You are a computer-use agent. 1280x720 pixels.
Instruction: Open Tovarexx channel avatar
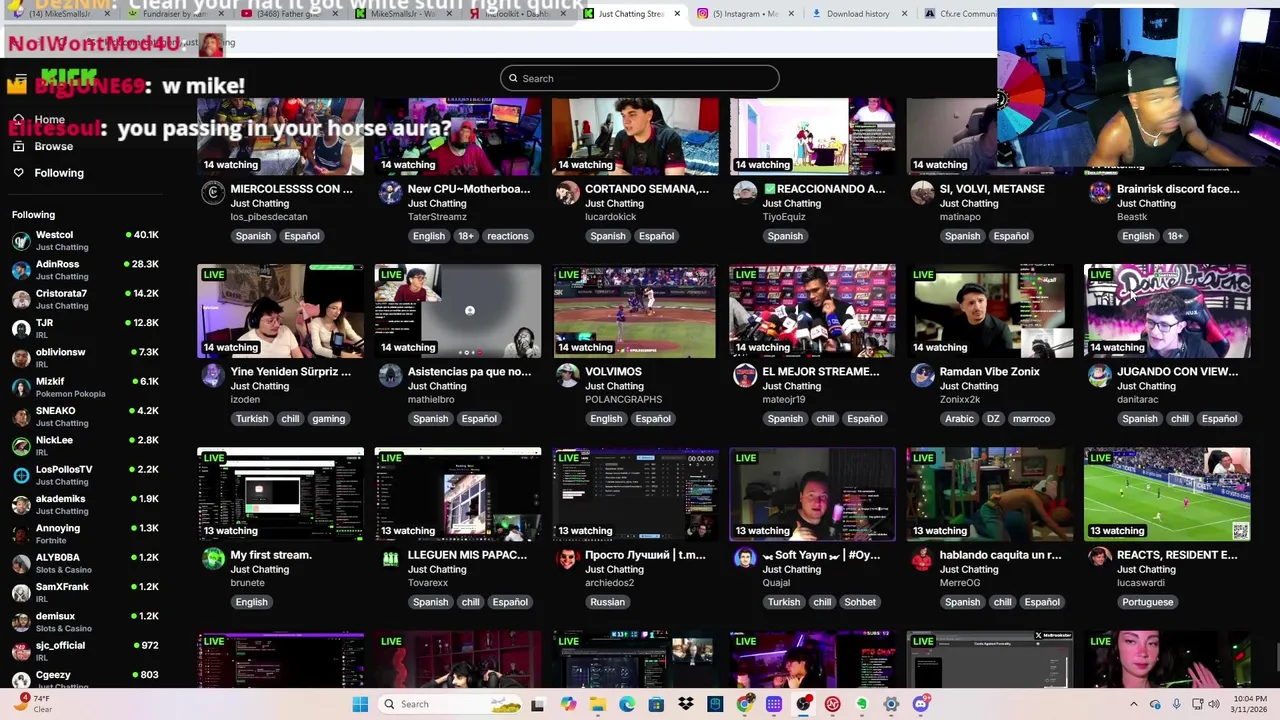coord(390,559)
